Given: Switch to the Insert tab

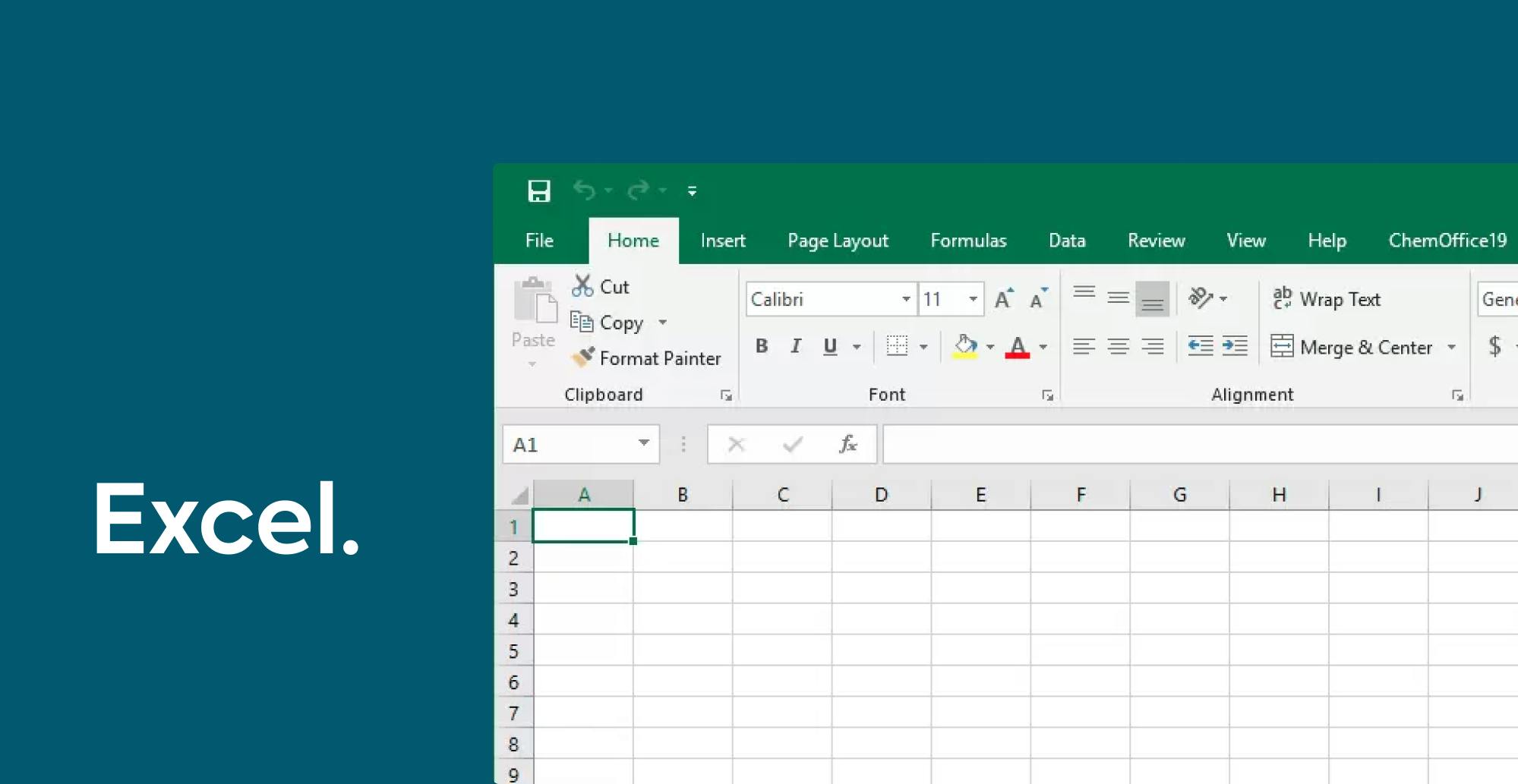Looking at the screenshot, I should coord(722,241).
